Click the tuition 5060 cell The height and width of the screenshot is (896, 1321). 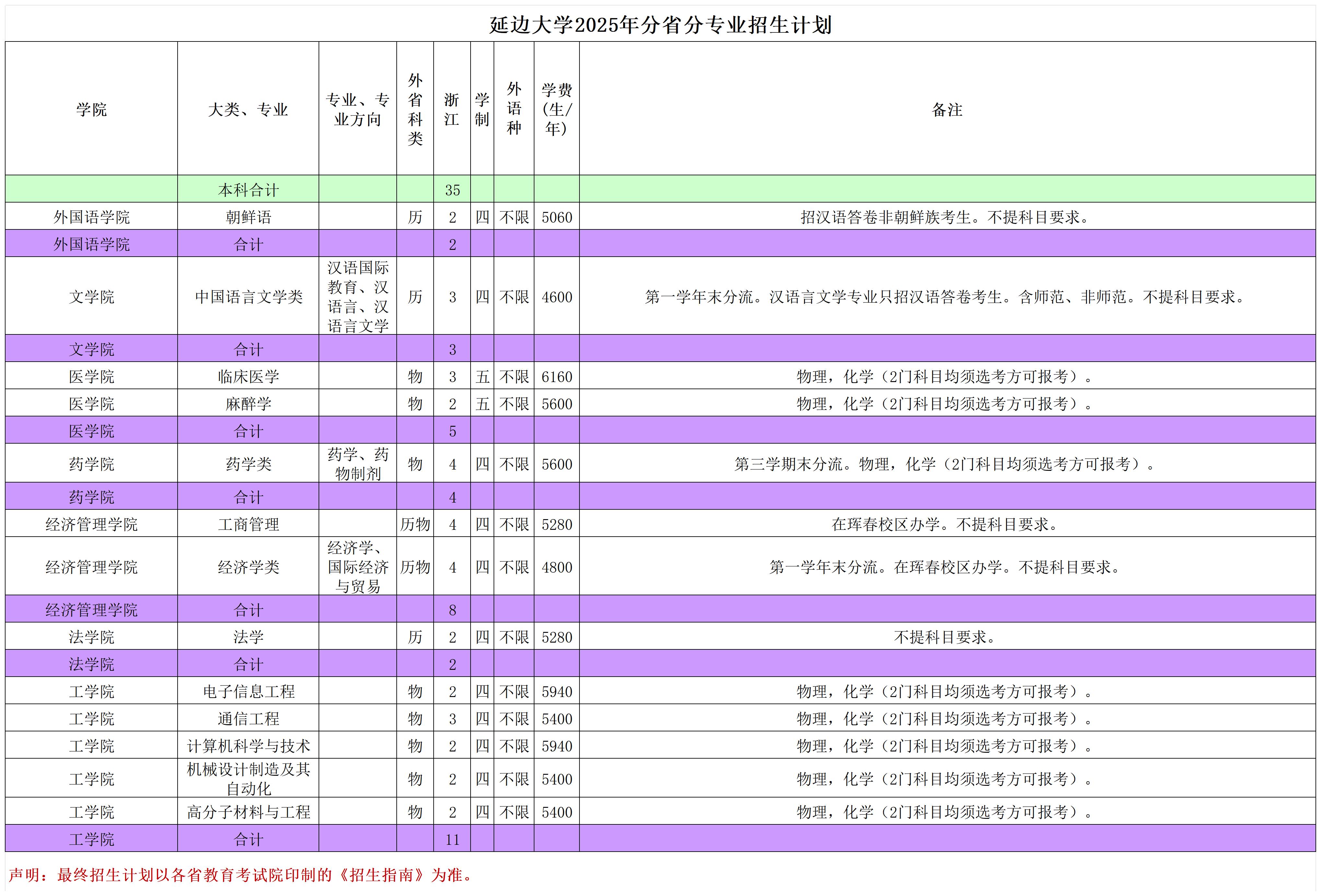(556, 216)
